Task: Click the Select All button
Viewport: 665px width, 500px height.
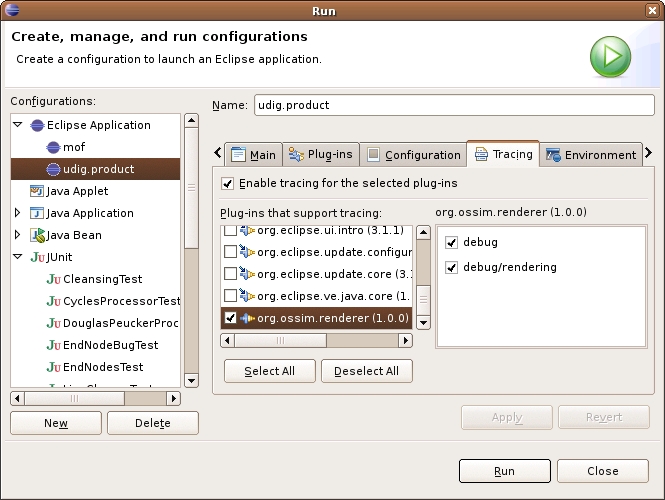Action: pyautogui.click(x=270, y=371)
